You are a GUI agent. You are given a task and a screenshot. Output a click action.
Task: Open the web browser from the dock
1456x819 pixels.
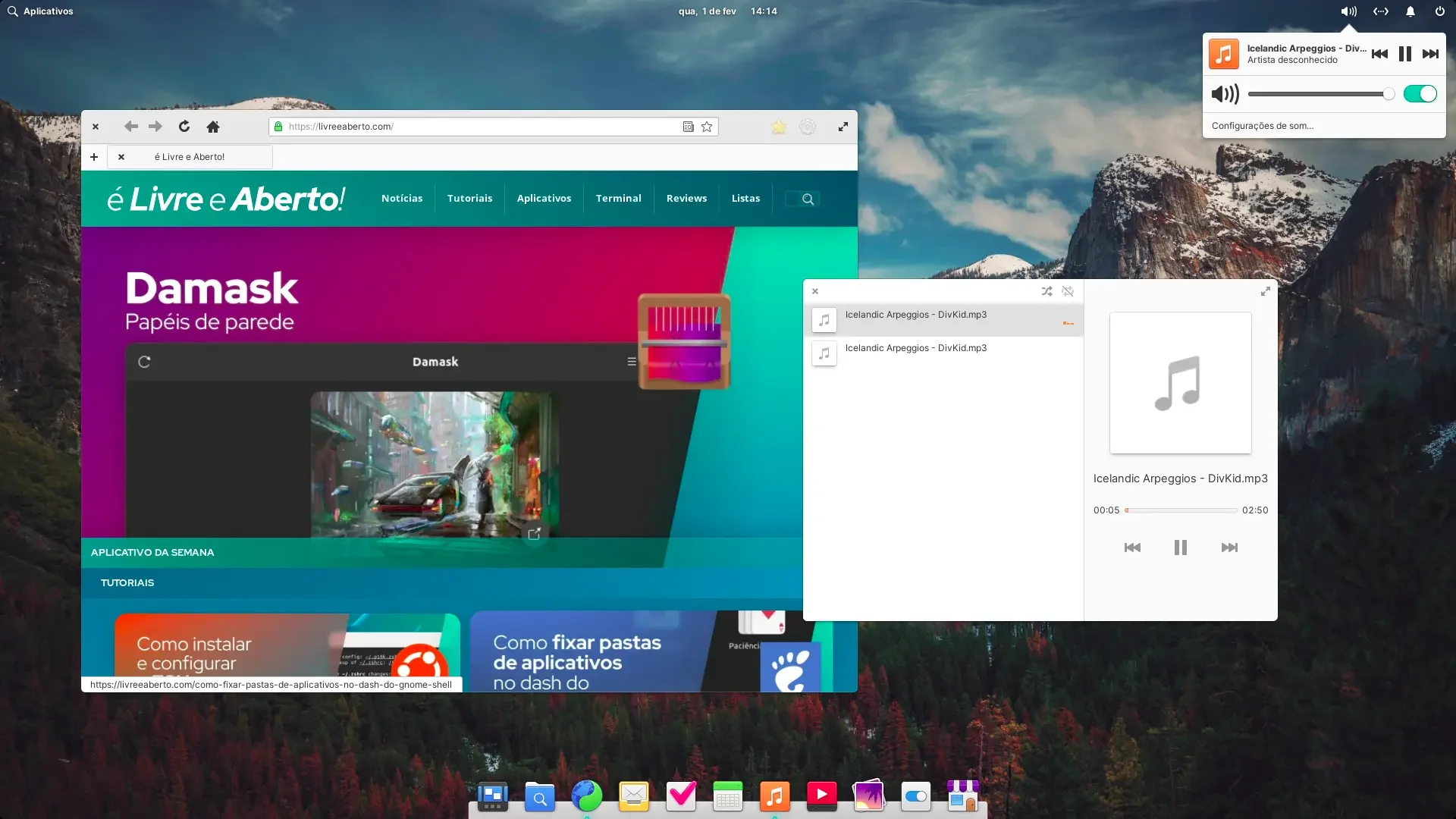tap(587, 796)
